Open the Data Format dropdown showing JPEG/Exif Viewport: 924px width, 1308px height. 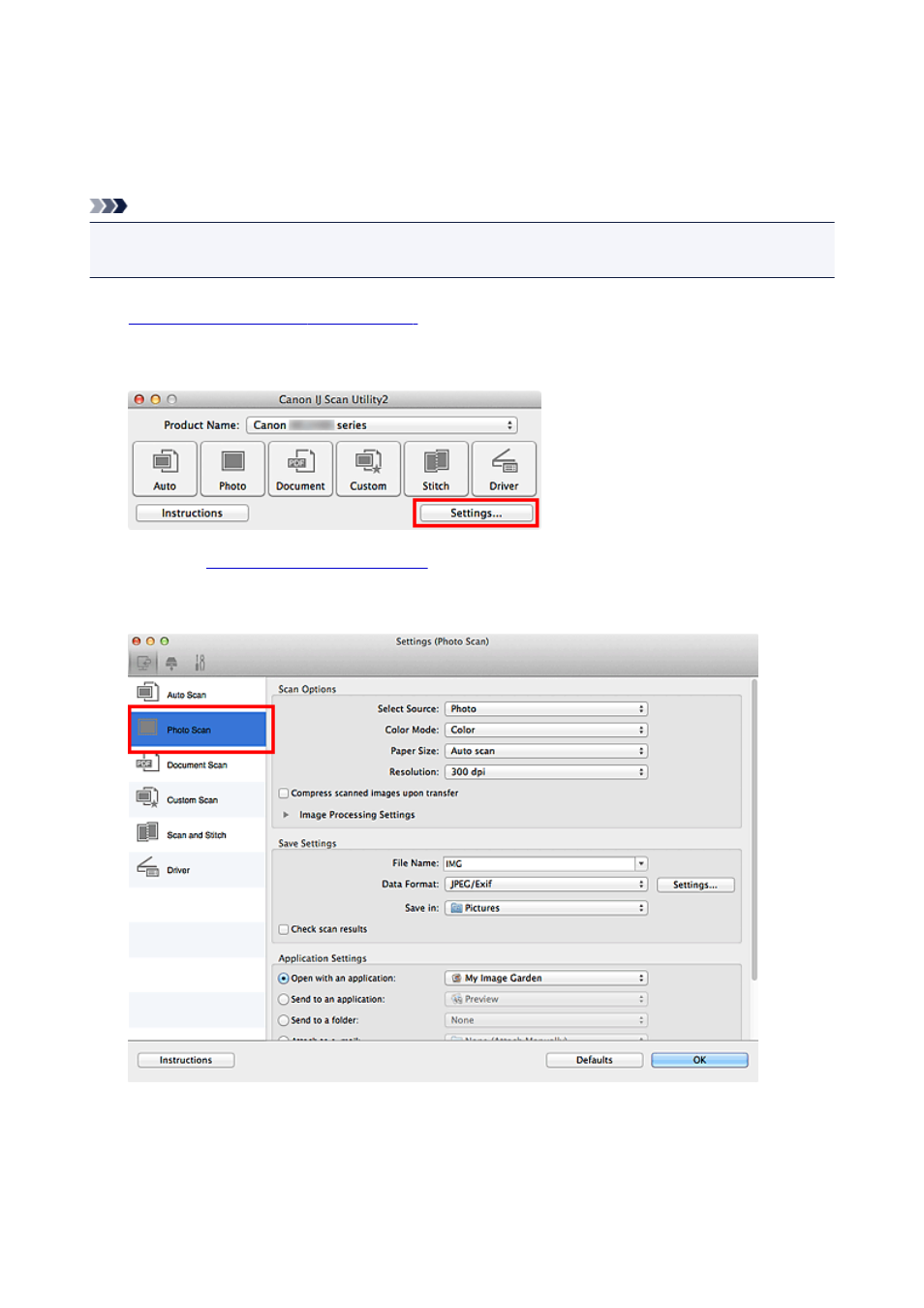(546, 885)
